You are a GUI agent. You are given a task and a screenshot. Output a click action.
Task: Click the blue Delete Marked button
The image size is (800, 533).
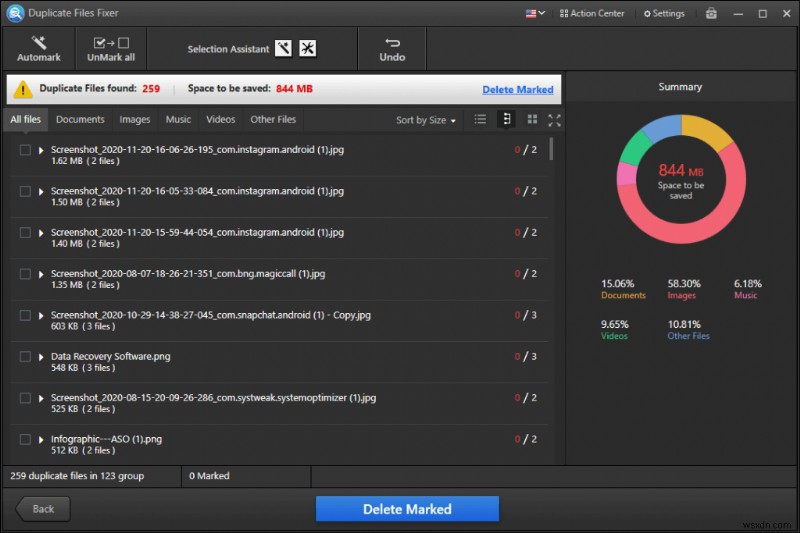[407, 509]
